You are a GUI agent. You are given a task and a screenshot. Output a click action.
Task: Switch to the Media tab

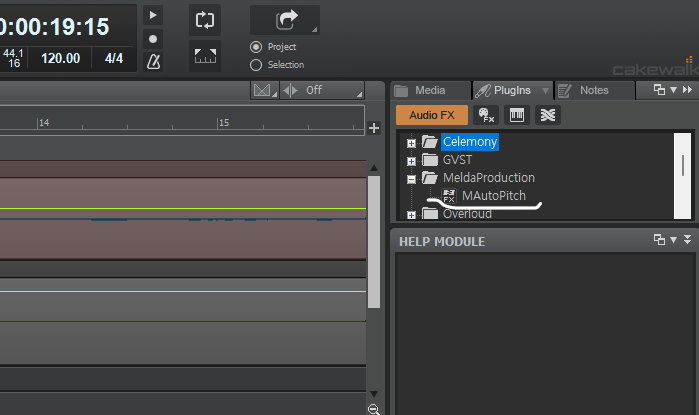pyautogui.click(x=430, y=90)
